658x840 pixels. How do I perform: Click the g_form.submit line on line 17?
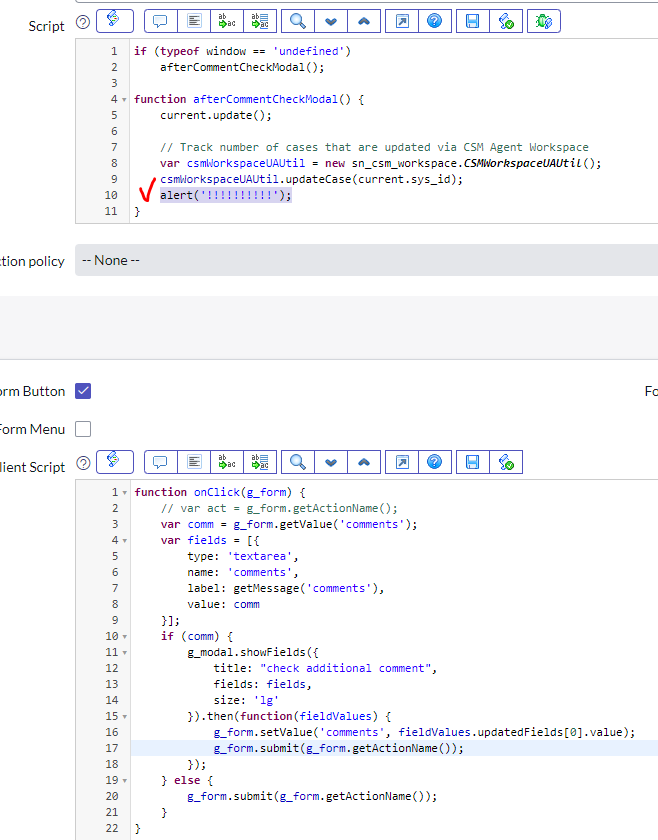coord(339,748)
